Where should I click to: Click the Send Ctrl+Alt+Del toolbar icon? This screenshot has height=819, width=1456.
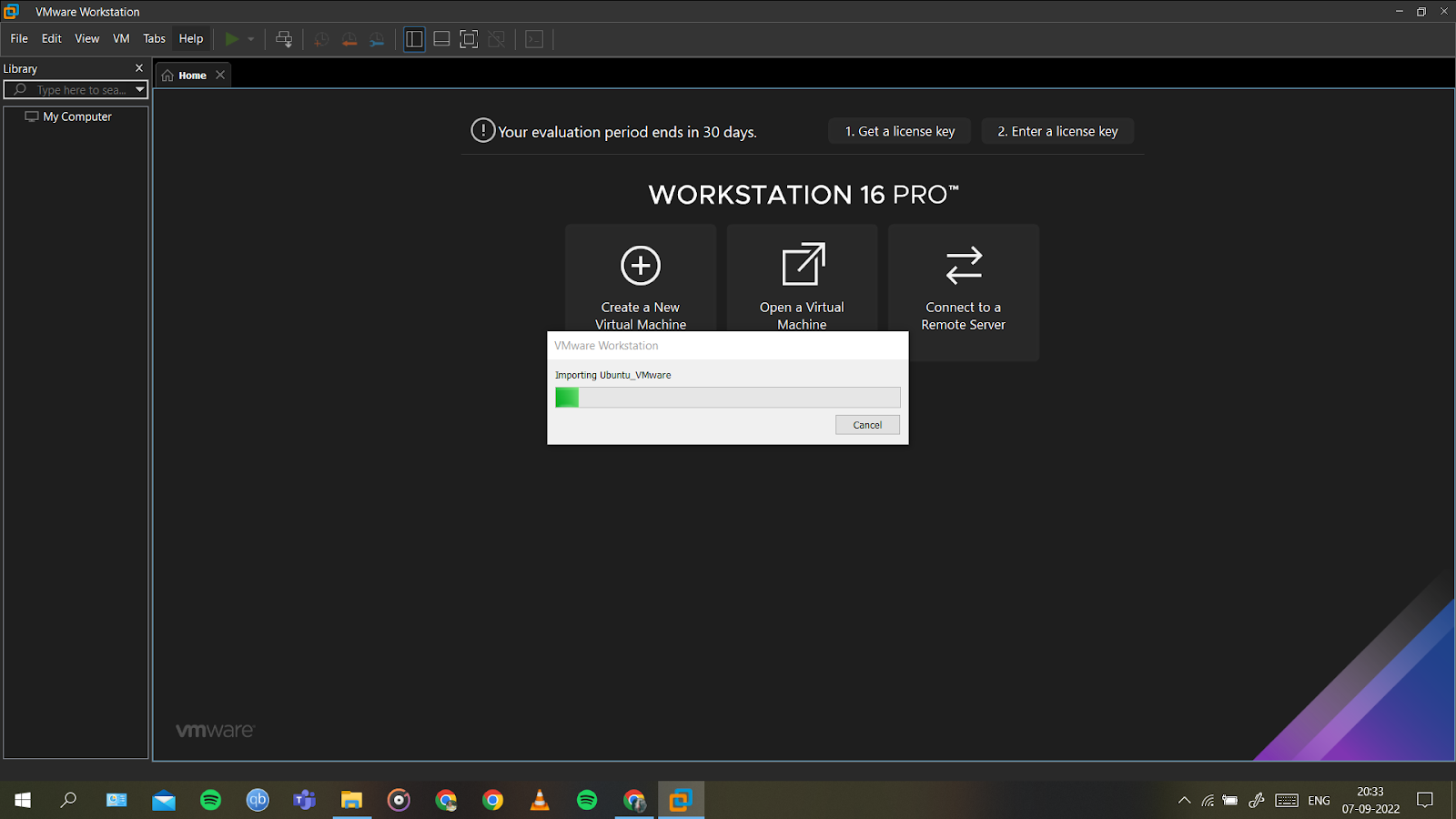pyautogui.click(x=284, y=39)
